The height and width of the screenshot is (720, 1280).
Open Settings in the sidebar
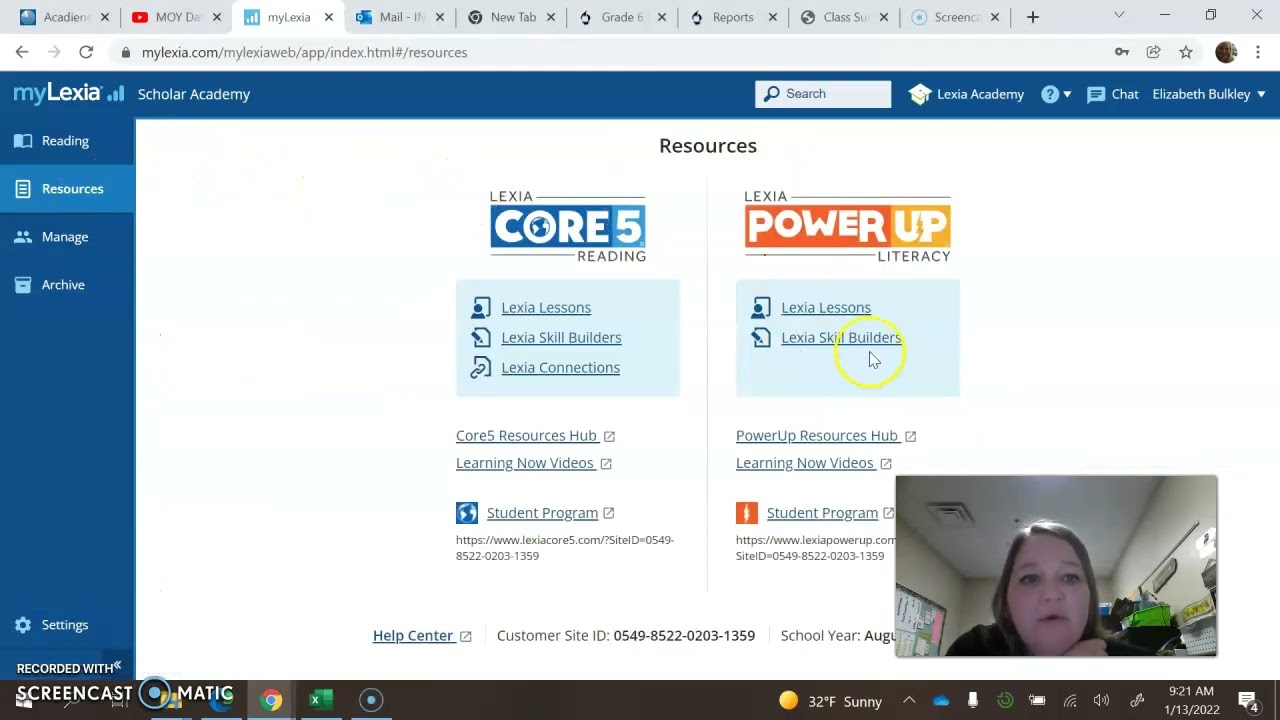(x=67, y=625)
